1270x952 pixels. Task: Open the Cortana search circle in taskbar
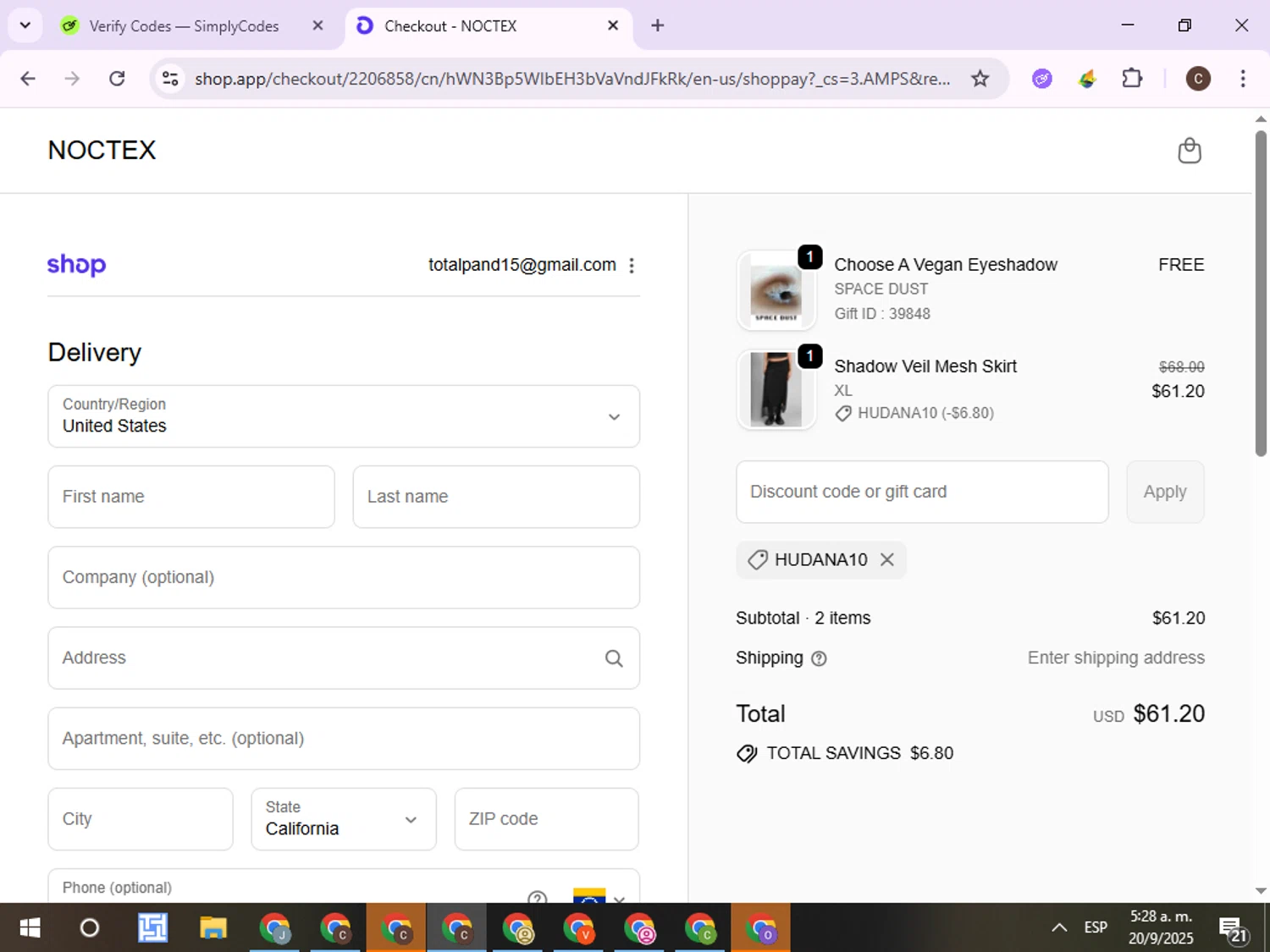(x=89, y=927)
